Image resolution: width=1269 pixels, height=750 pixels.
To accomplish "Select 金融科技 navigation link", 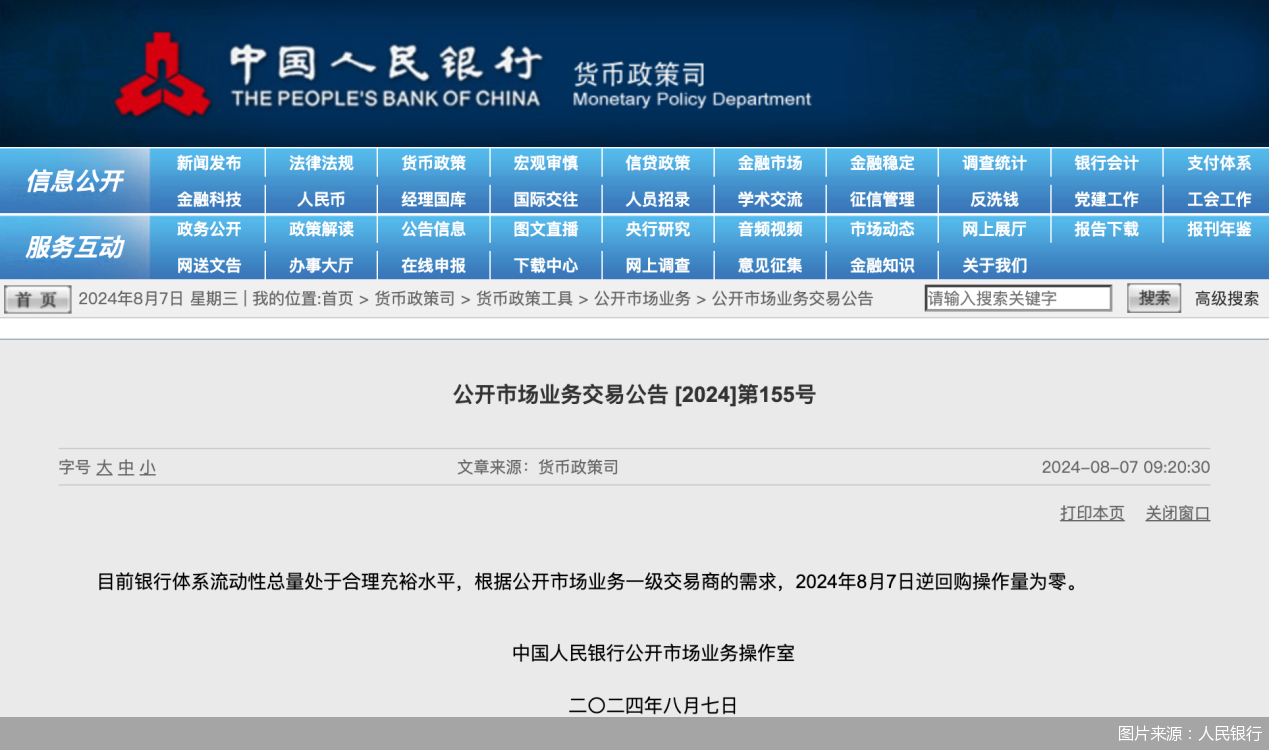I will point(209,199).
